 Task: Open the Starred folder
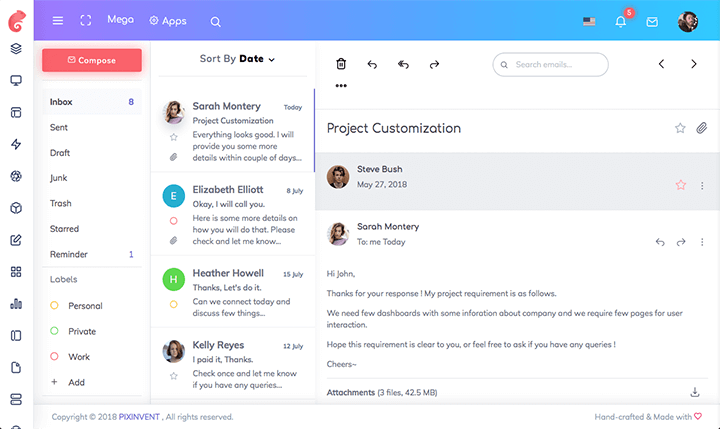coord(64,229)
